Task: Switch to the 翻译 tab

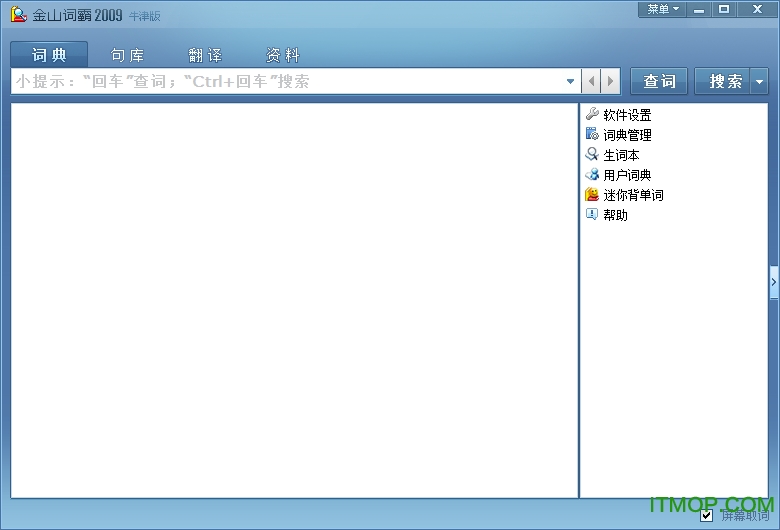Action: click(x=205, y=55)
